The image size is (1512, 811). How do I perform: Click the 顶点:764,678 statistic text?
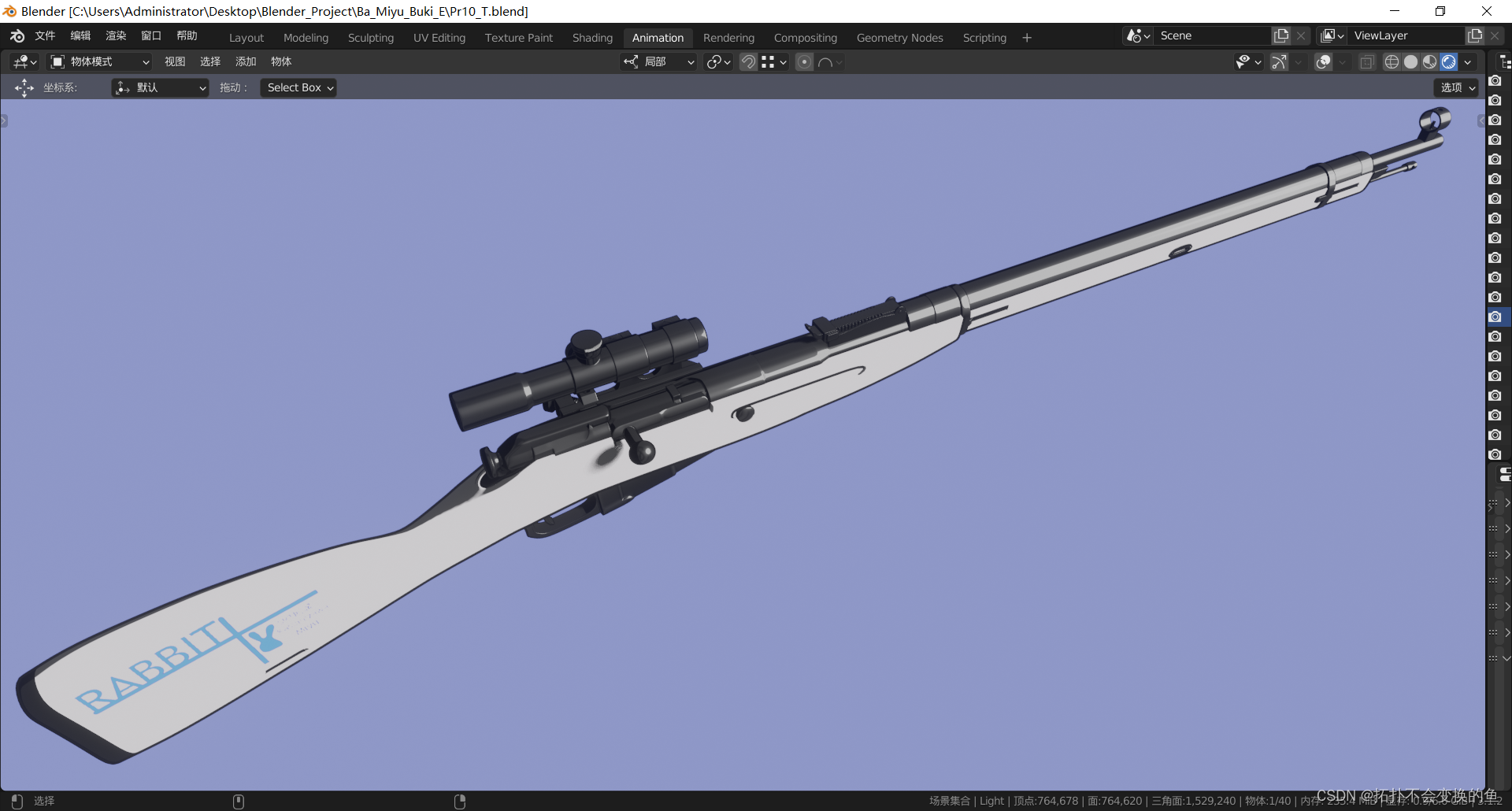click(1046, 801)
